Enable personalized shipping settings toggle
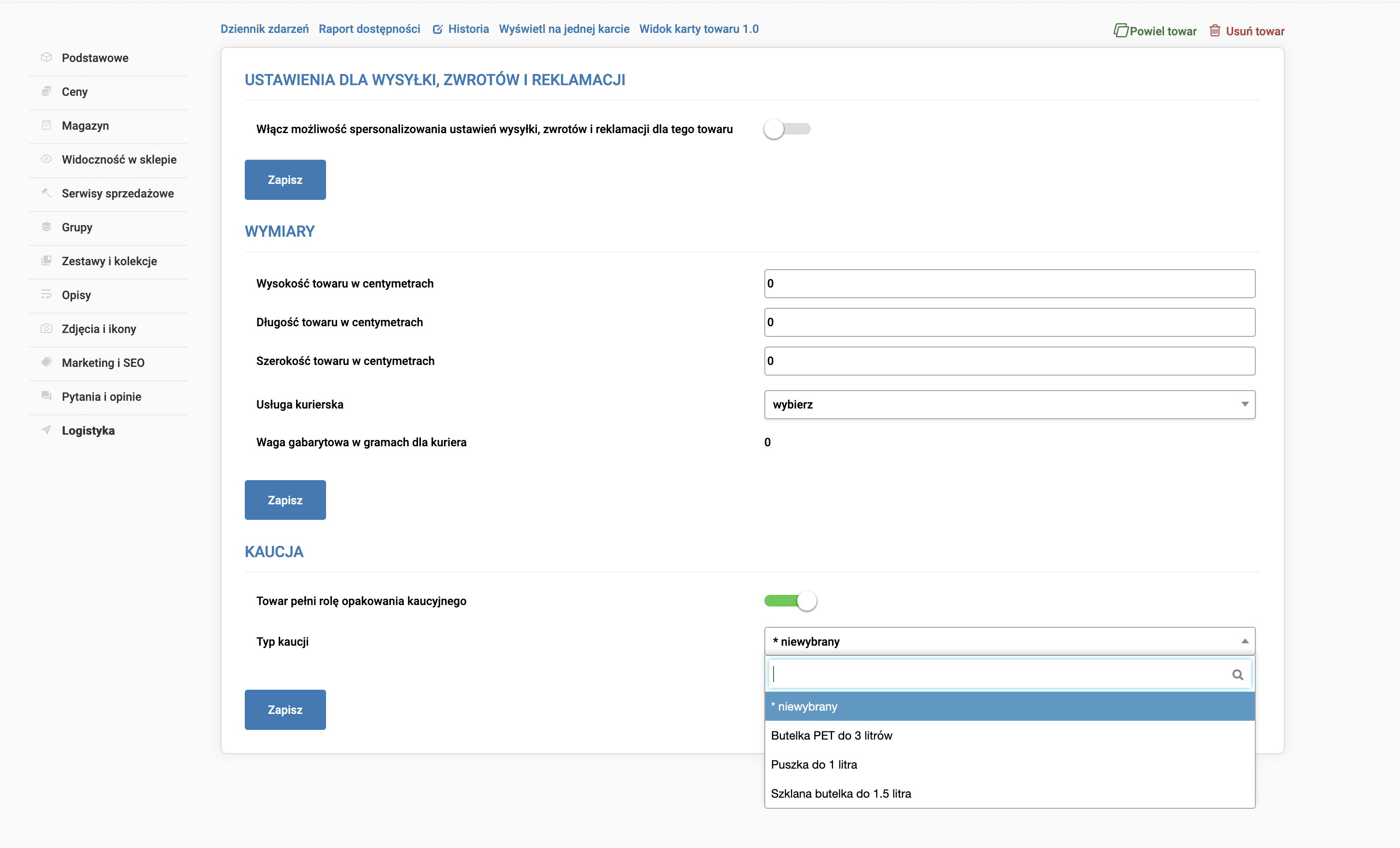The width and height of the screenshot is (1400, 848). (x=787, y=129)
